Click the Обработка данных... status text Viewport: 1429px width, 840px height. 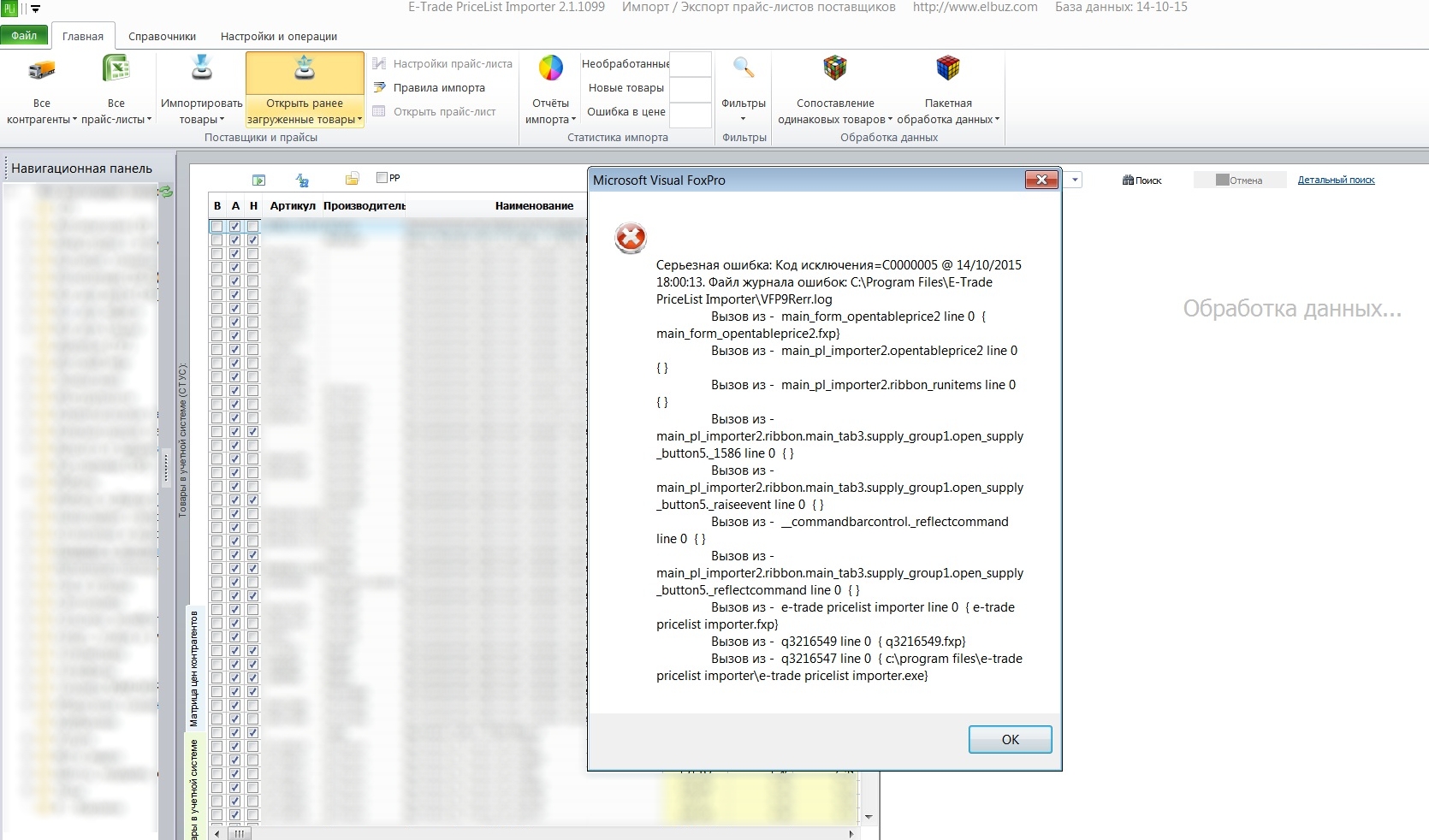tap(1292, 309)
